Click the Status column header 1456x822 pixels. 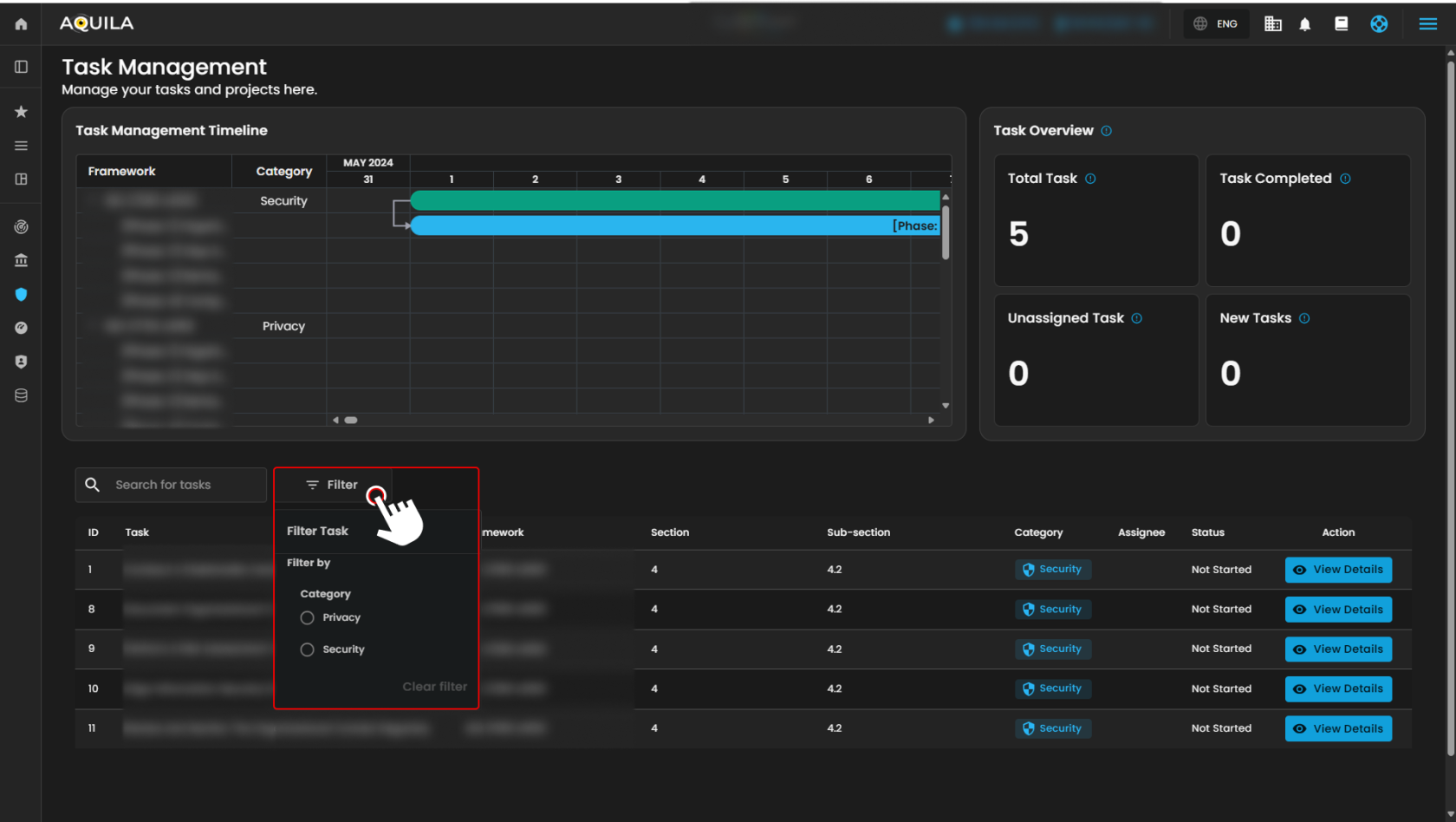click(1207, 532)
